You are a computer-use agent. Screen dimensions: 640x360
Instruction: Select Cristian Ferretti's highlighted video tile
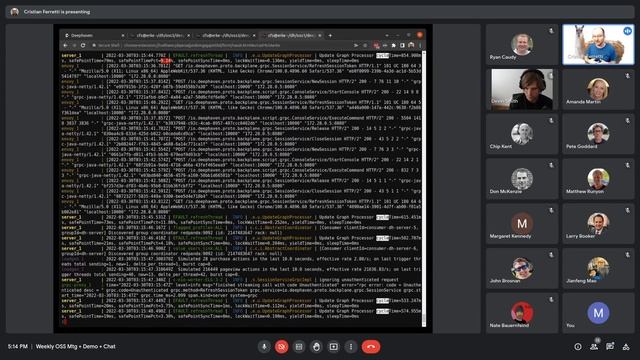coord(598,44)
